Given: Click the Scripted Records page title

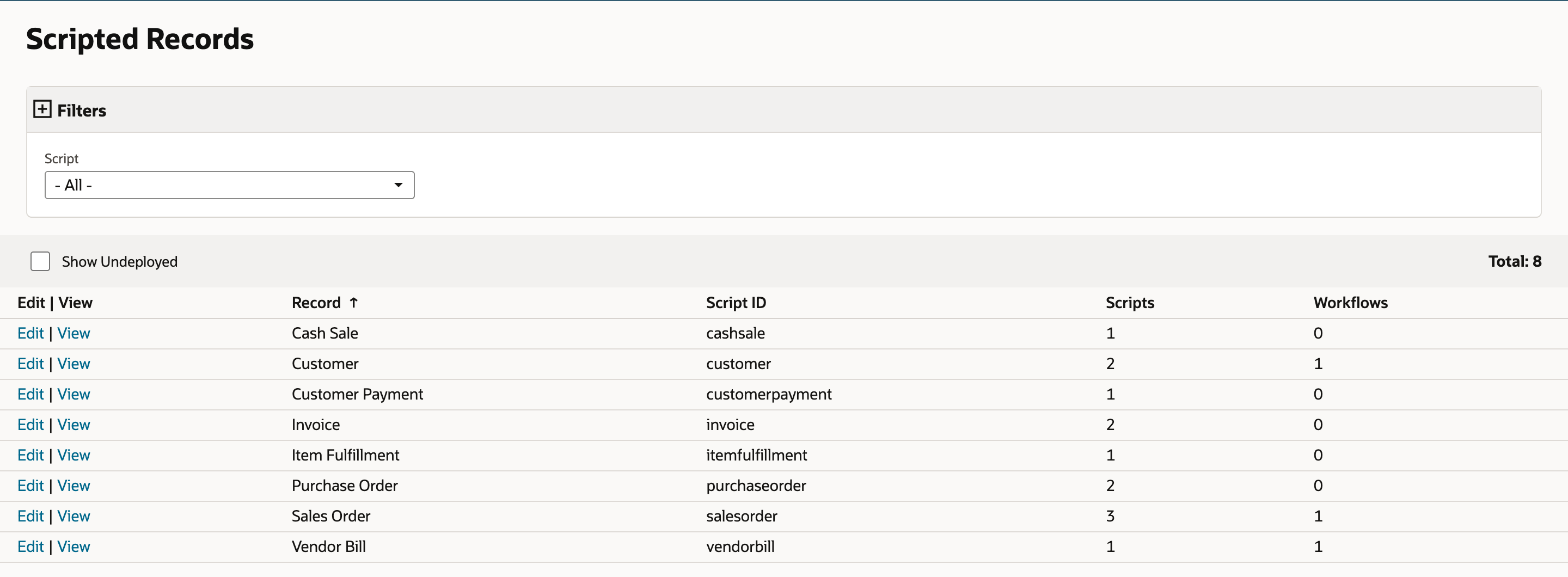Looking at the screenshot, I should (140, 40).
